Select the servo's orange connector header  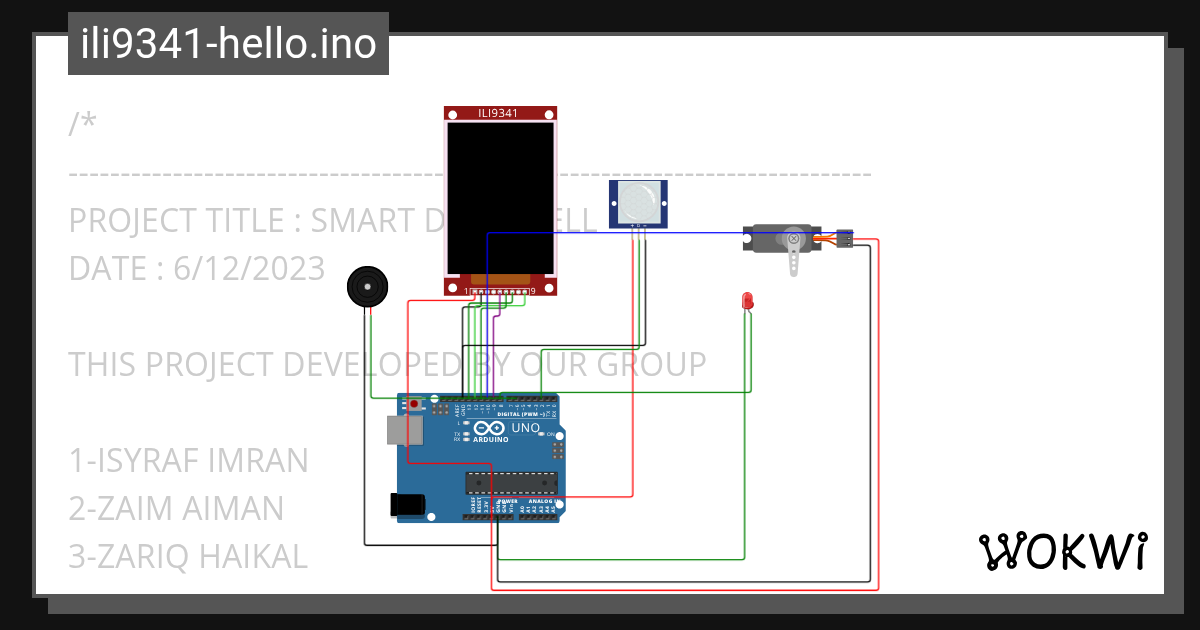845,239
